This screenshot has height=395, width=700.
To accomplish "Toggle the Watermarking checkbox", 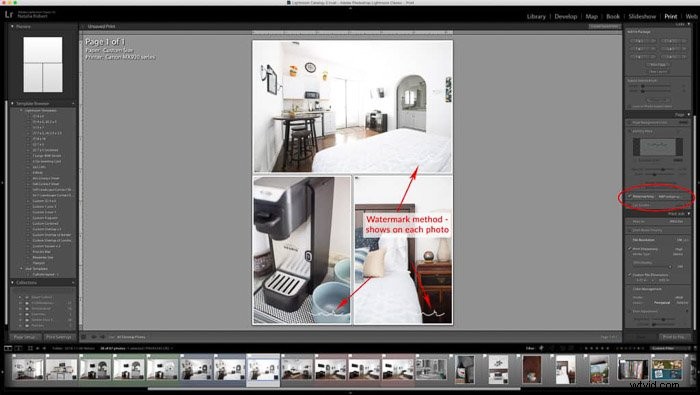I will 630,196.
